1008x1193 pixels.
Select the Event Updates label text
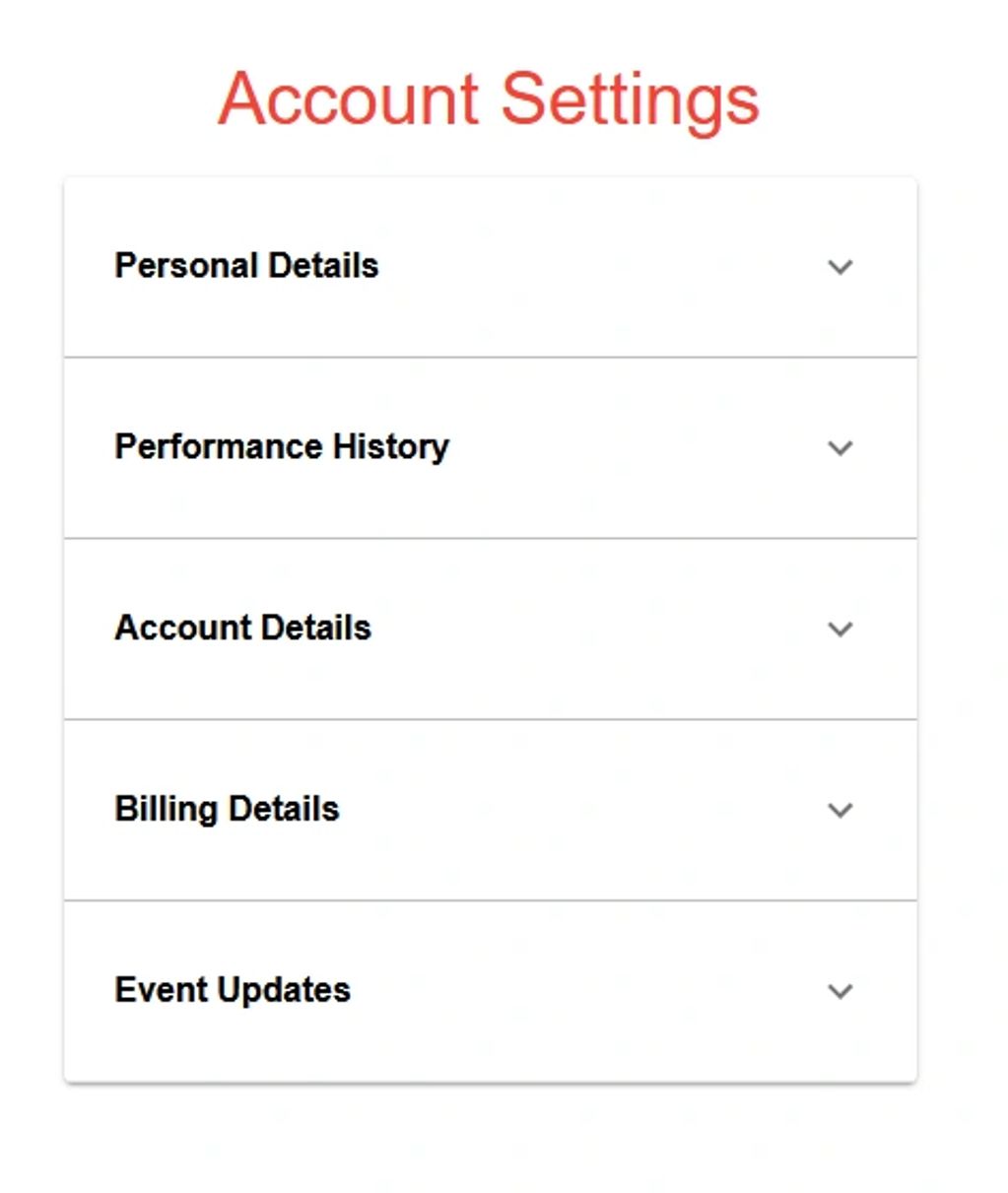click(x=233, y=990)
